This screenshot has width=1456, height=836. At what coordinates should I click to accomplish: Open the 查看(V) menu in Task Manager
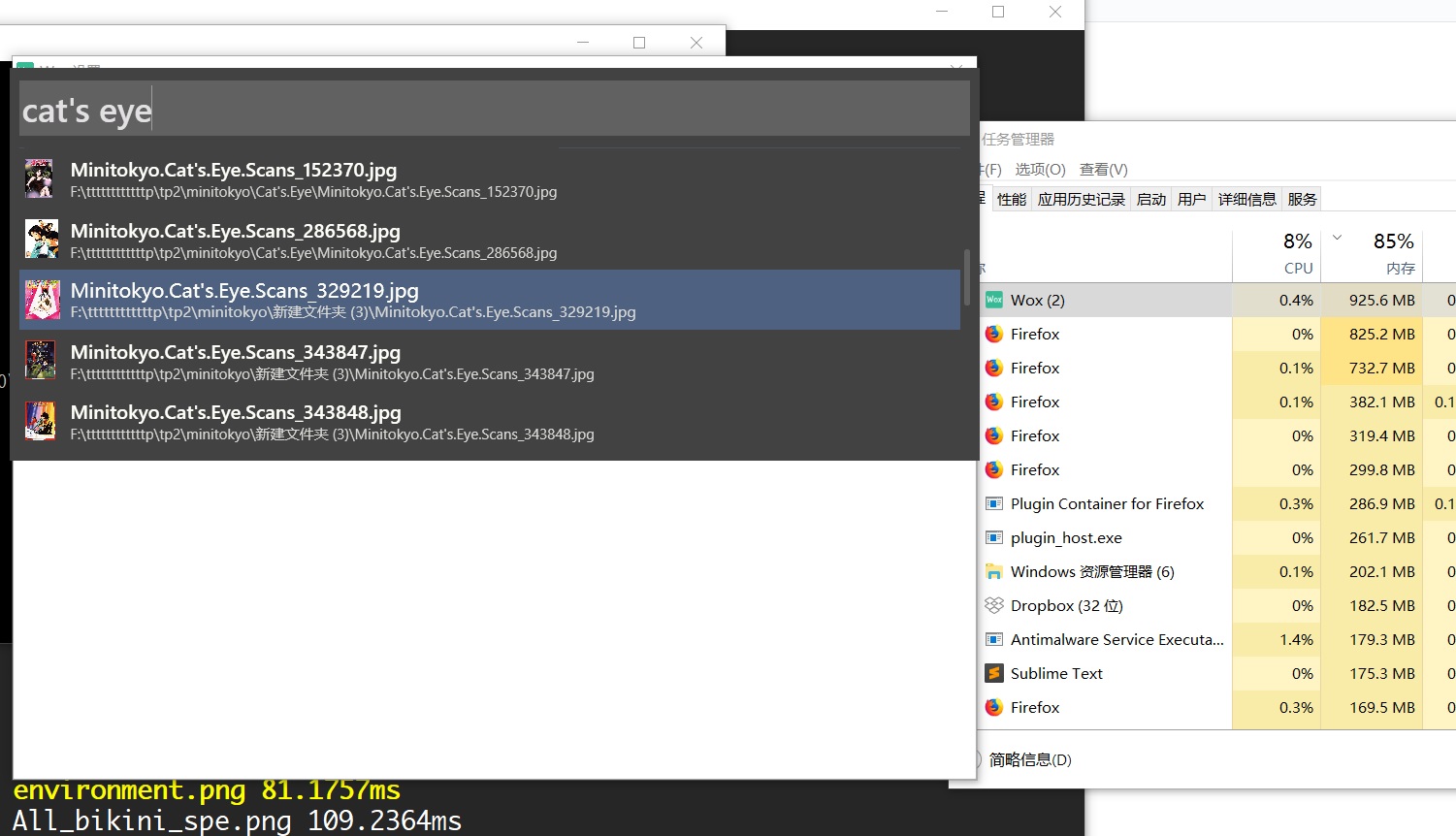click(1103, 169)
